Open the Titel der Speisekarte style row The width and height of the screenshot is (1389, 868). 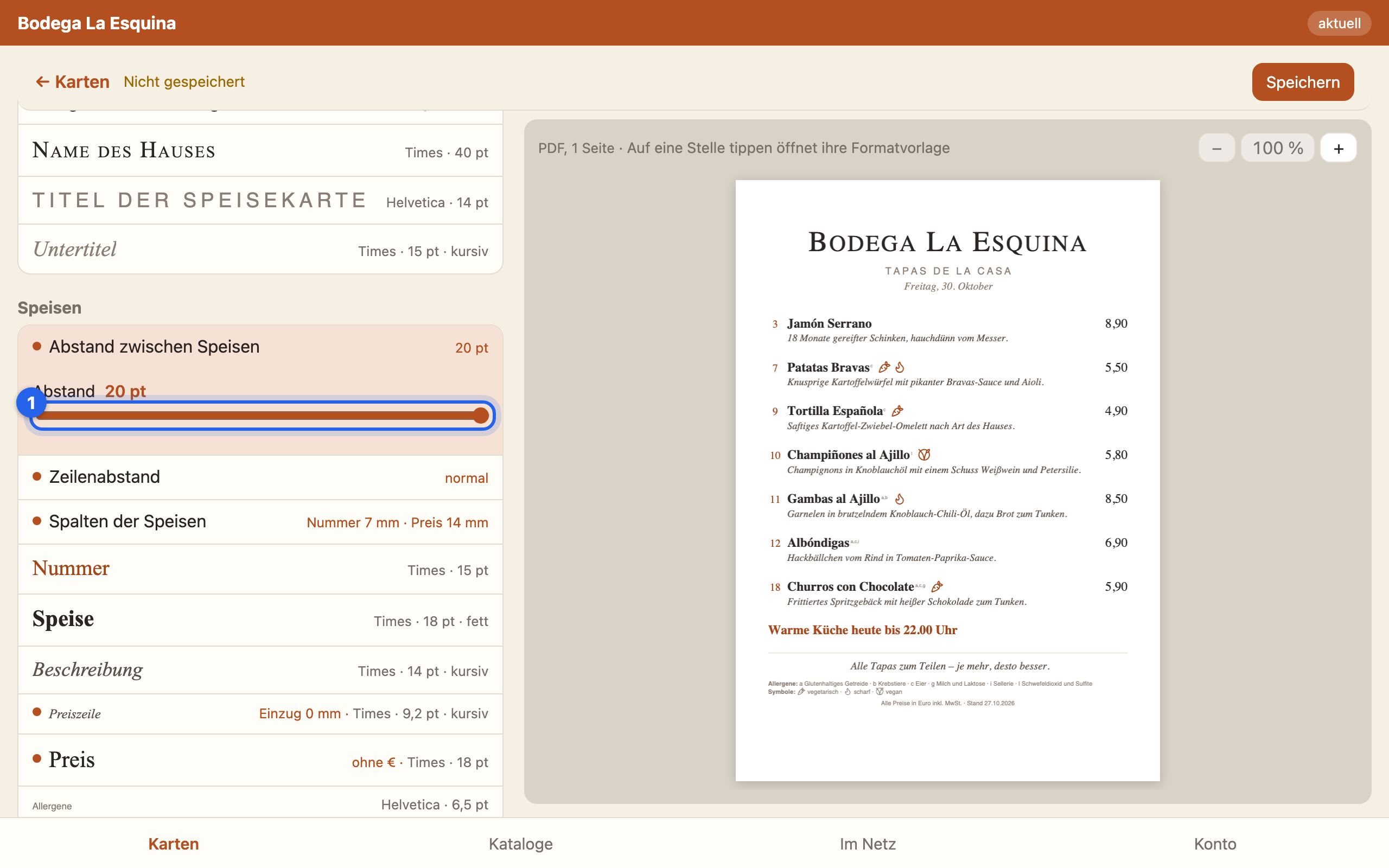coord(260,200)
